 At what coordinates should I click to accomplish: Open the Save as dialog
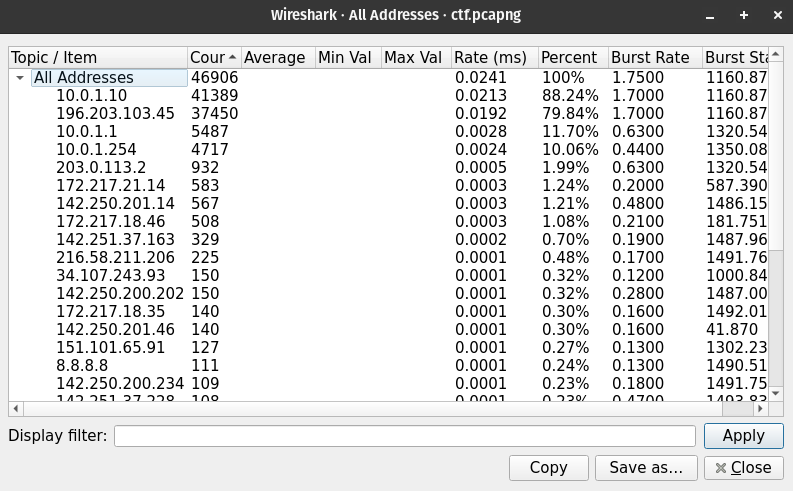645,467
